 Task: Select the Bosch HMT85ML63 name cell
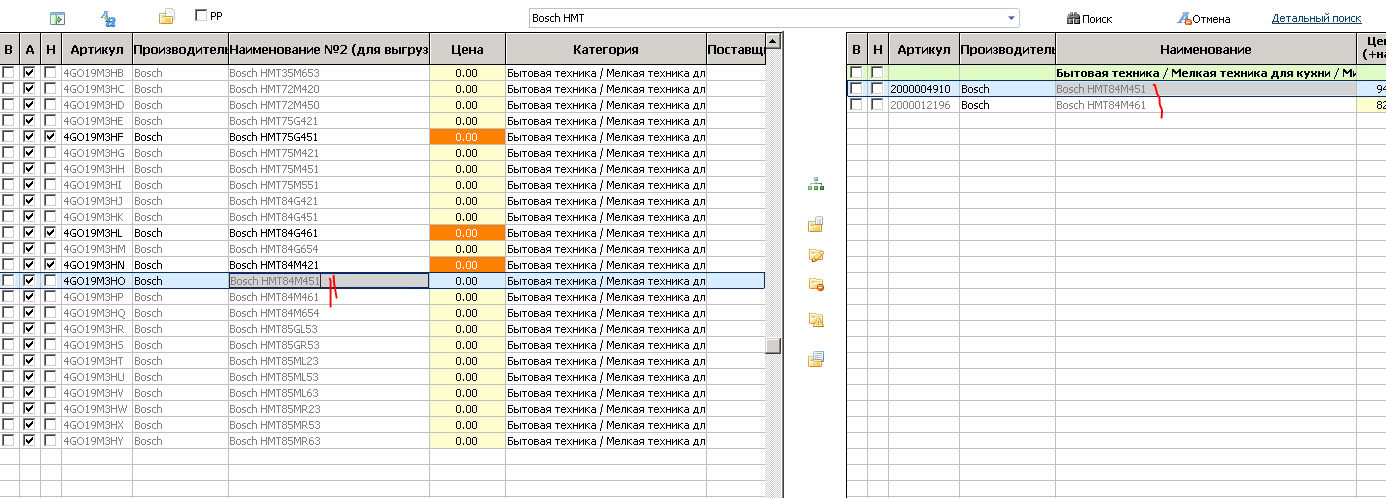(x=329, y=393)
